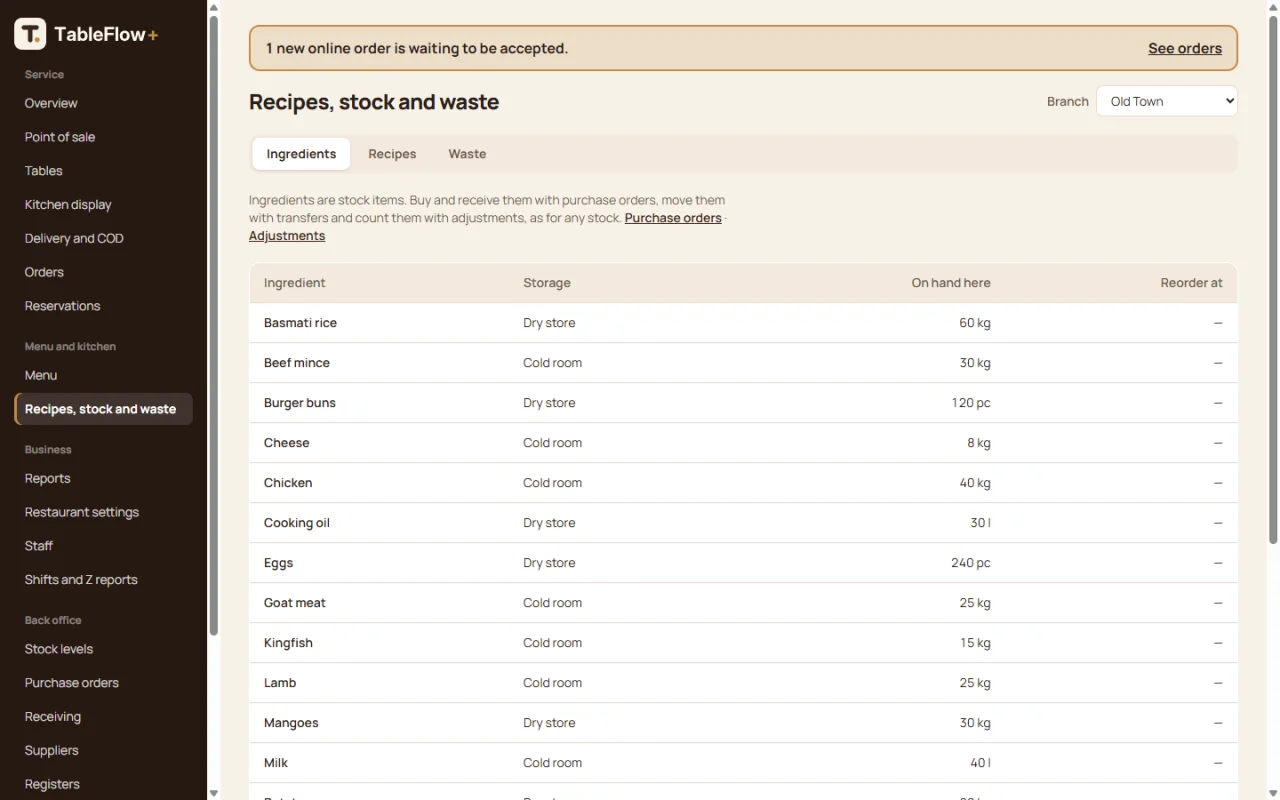This screenshot has width=1280, height=800.
Task: Click the Burger buns ingredient
Action: click(x=300, y=403)
